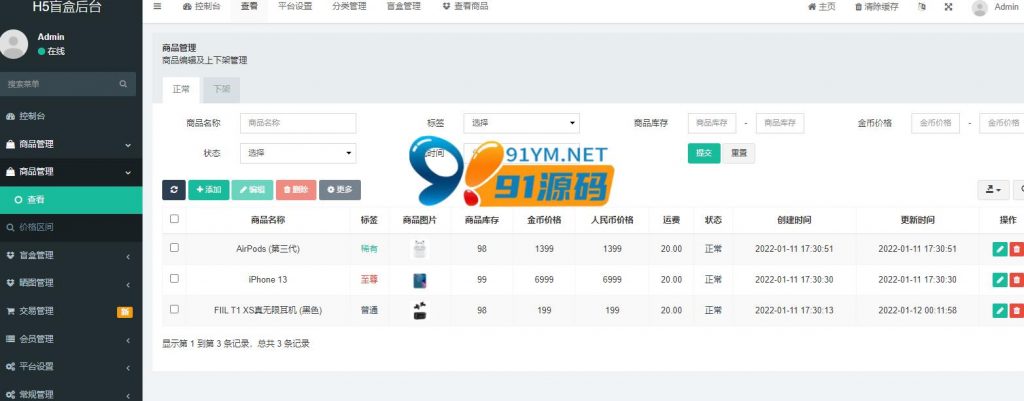
Task: Click the red 删除 toolbar button
Action: [x=296, y=189]
